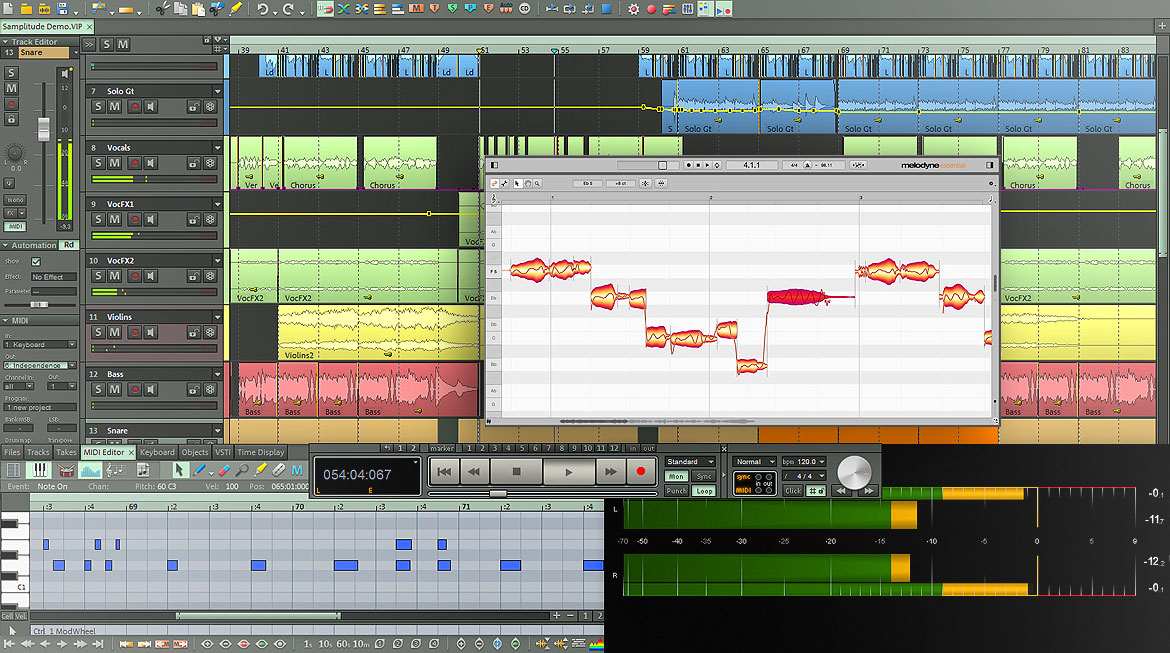Screen dimensions: 1170x653
Task: Switch to the Tracks tab
Action: tap(38, 452)
